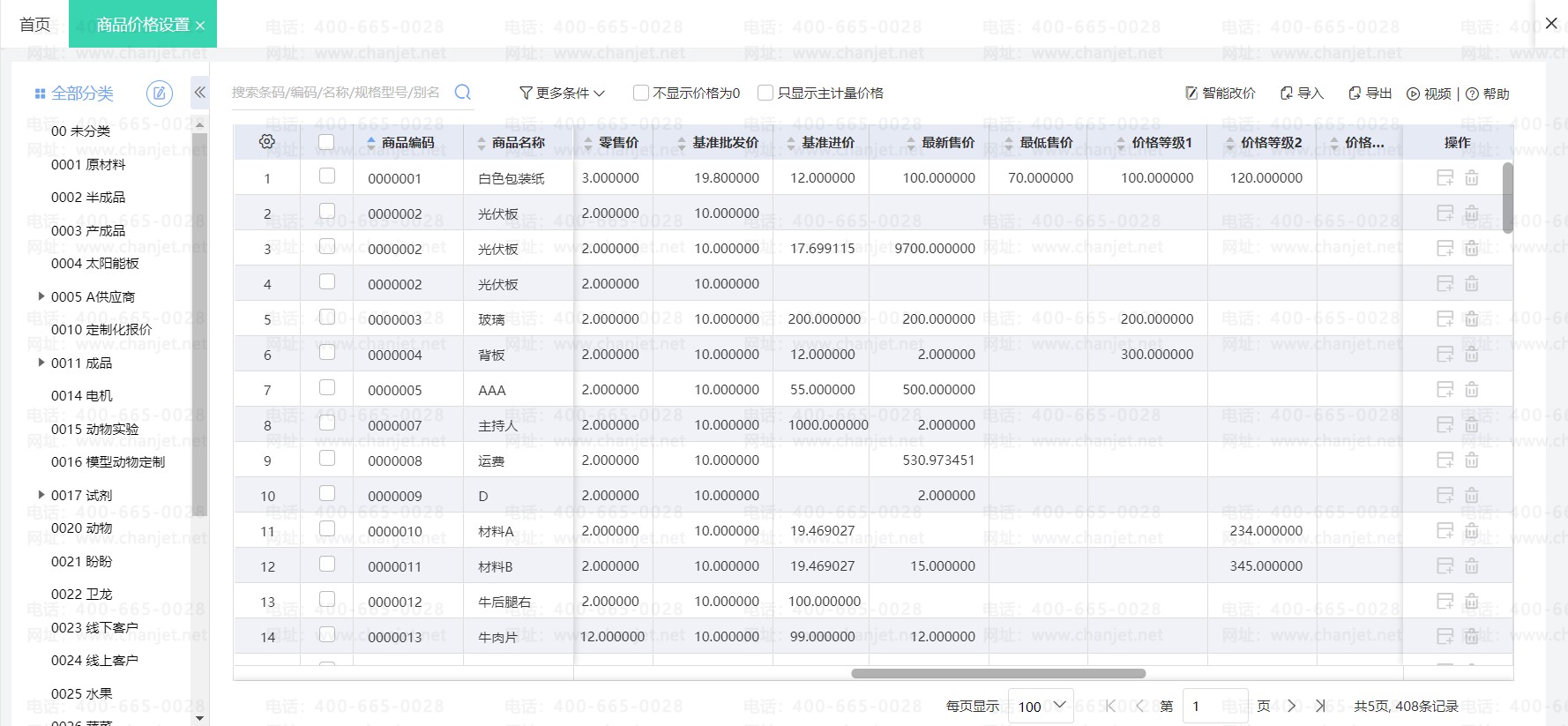Go to the first page
The width and height of the screenshot is (1568, 726).
(1111, 706)
